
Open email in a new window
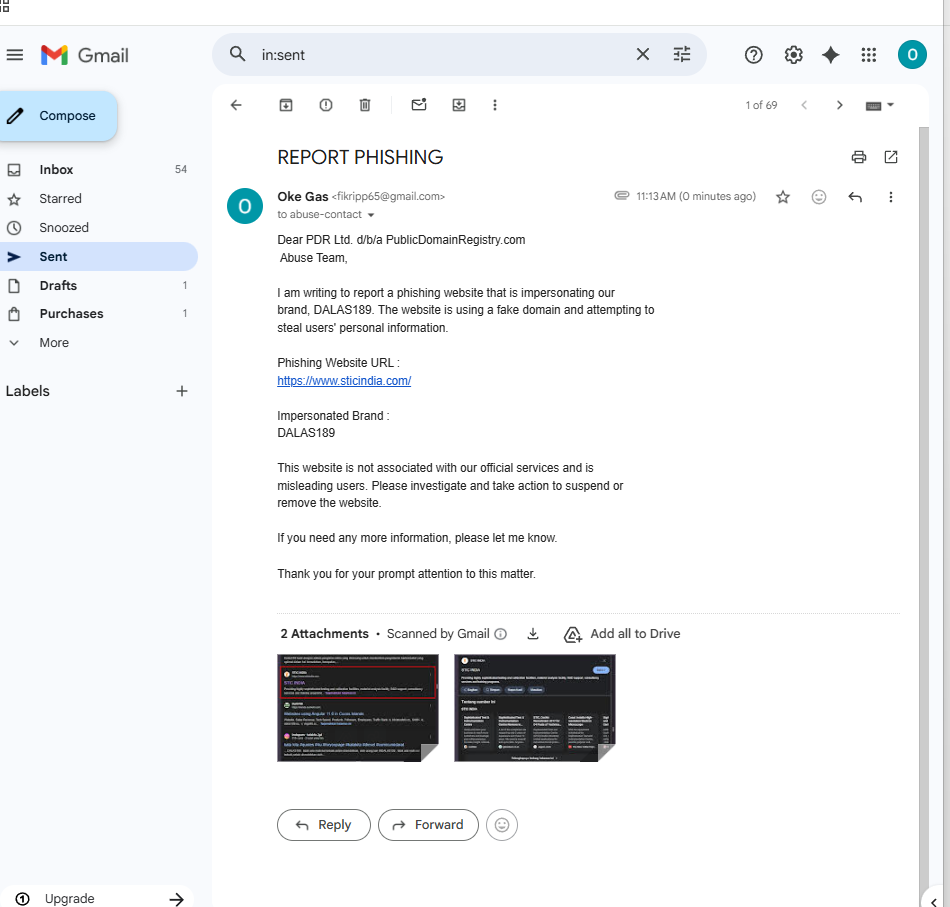[x=891, y=158]
